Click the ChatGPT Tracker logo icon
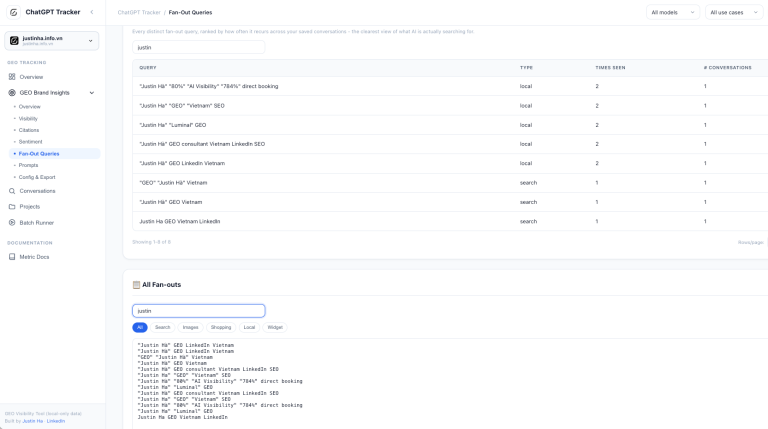 click(x=14, y=12)
